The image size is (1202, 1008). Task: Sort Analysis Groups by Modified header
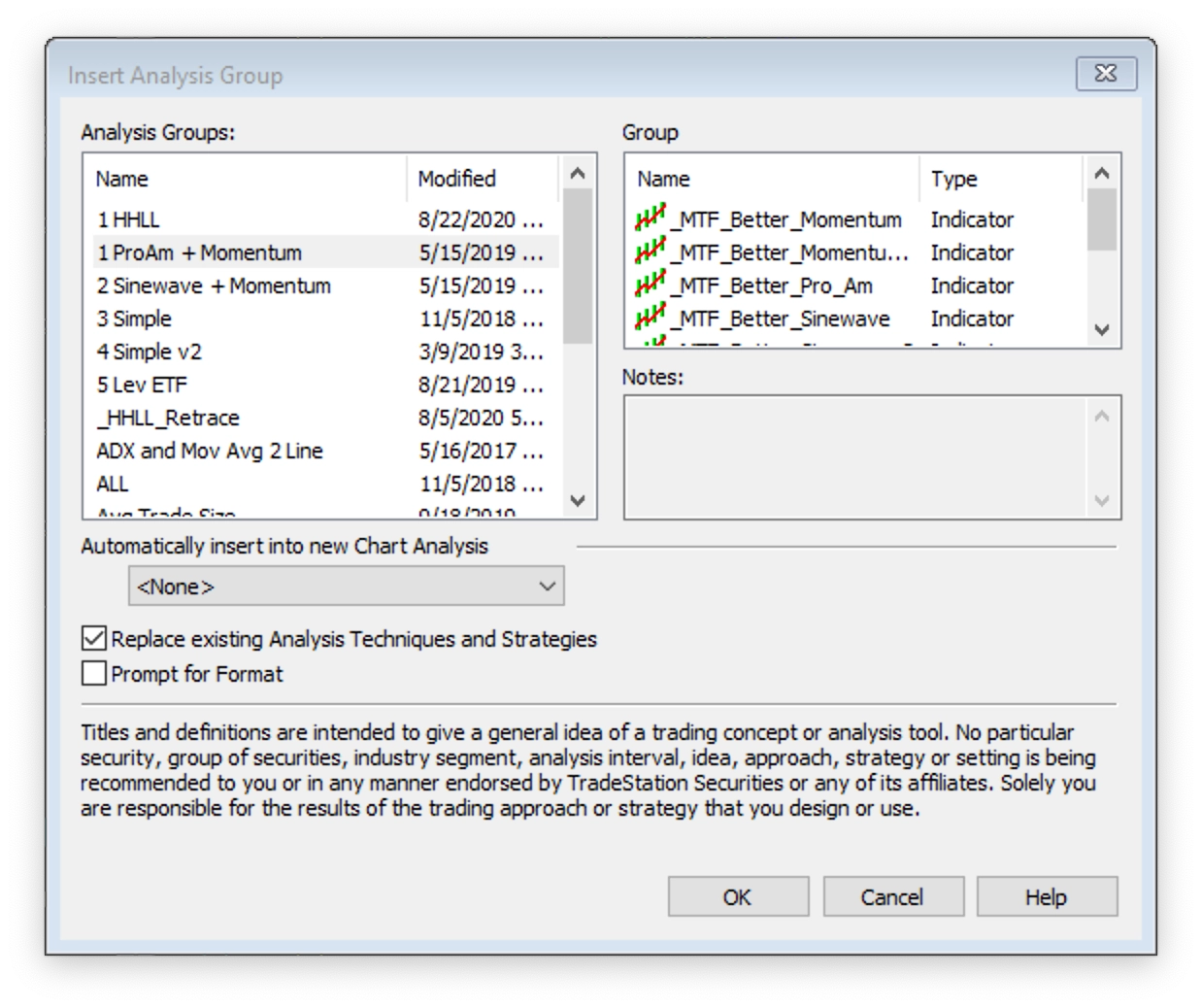coord(484,179)
